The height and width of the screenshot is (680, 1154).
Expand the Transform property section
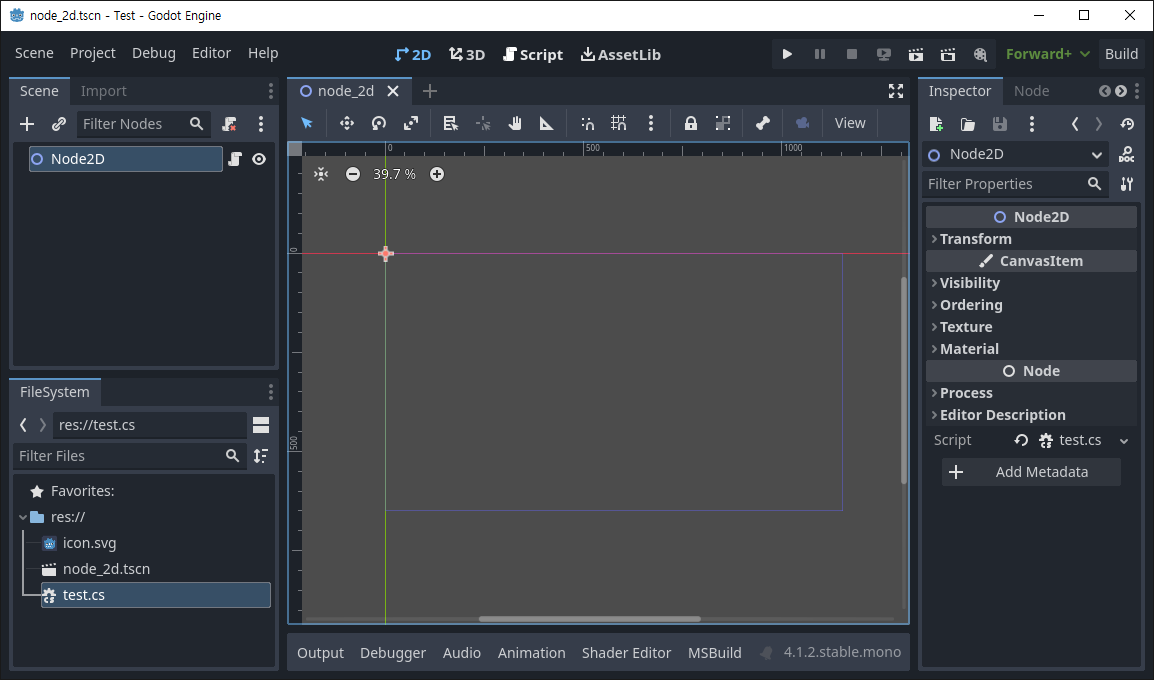[1031, 239]
